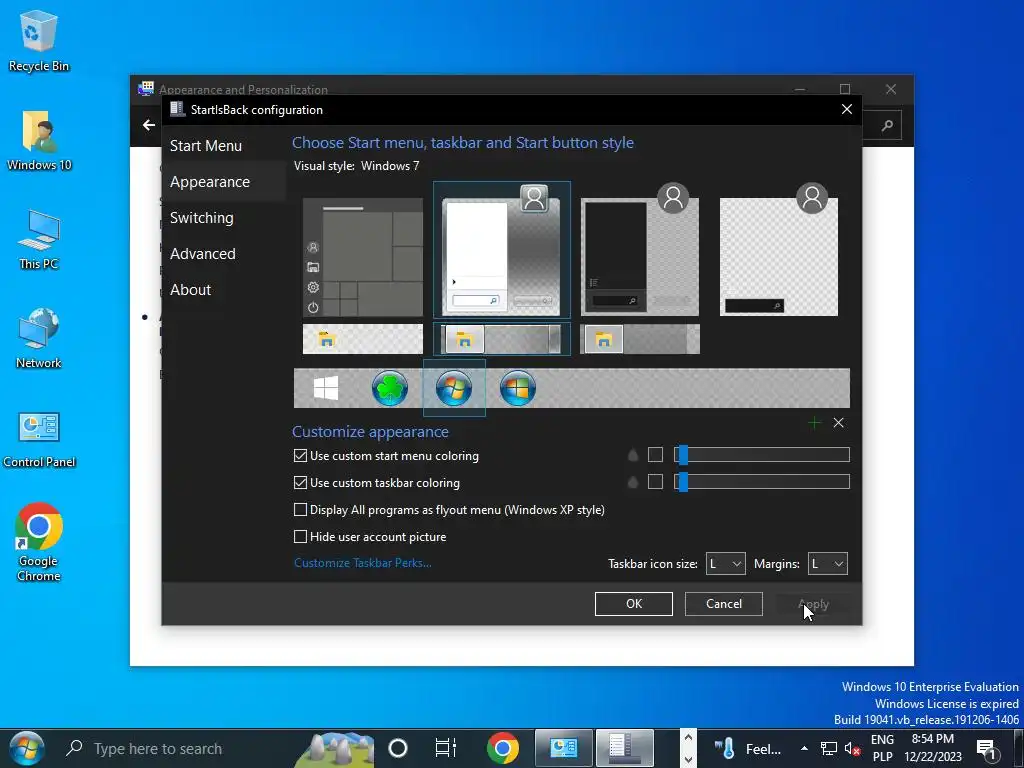The width and height of the screenshot is (1024, 768).
Task: Switch to StartIsBack taskbar button
Action: pyautogui.click(x=624, y=748)
